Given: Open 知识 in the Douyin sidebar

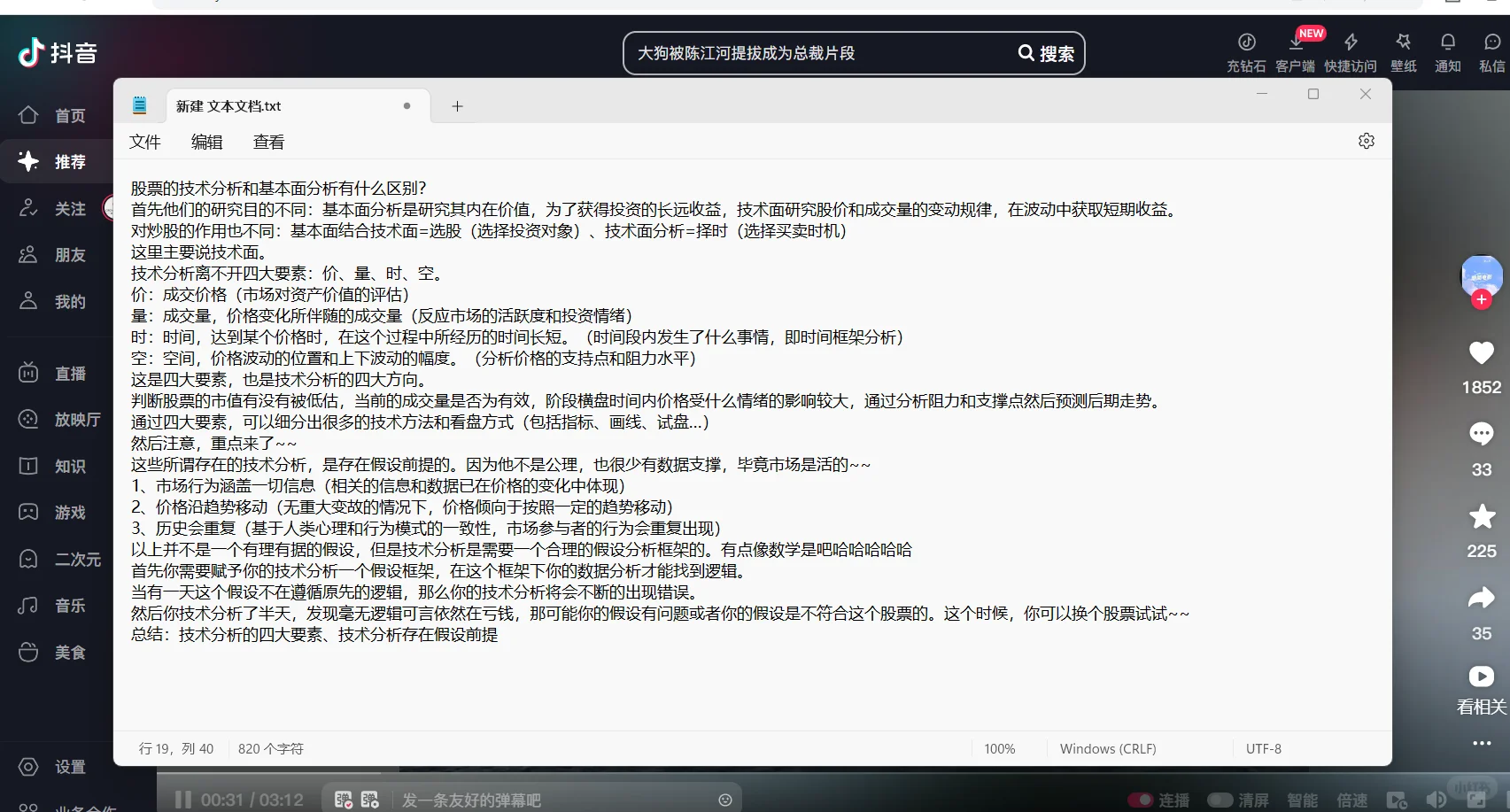Looking at the screenshot, I should [x=53, y=467].
